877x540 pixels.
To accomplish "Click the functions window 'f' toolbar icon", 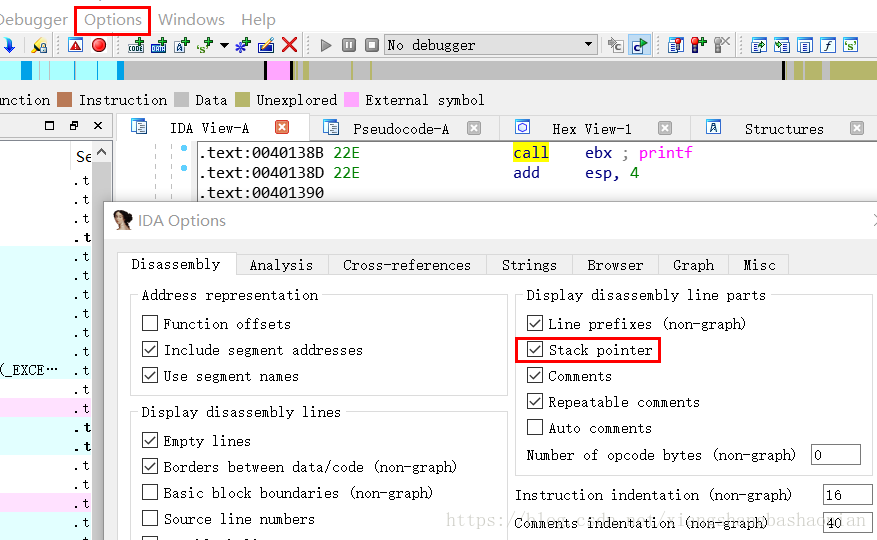I will [828, 45].
